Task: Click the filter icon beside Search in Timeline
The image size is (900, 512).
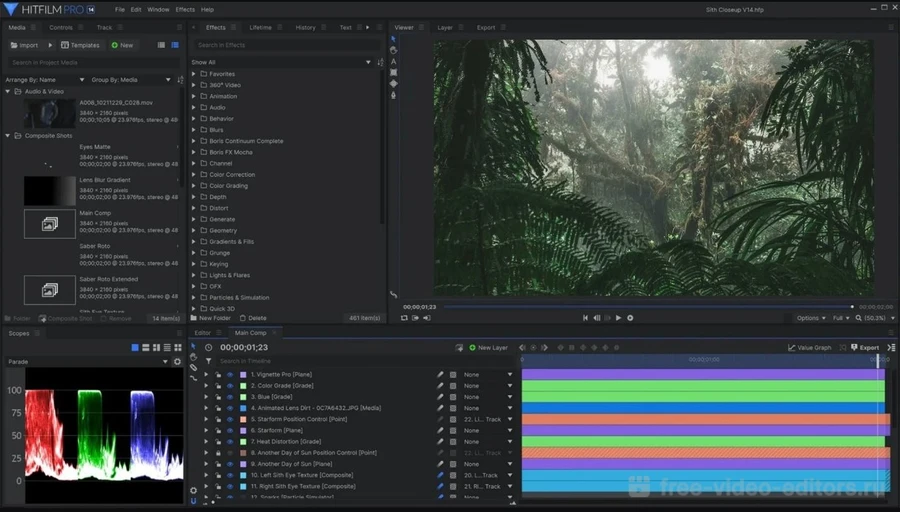Action: click(209, 361)
